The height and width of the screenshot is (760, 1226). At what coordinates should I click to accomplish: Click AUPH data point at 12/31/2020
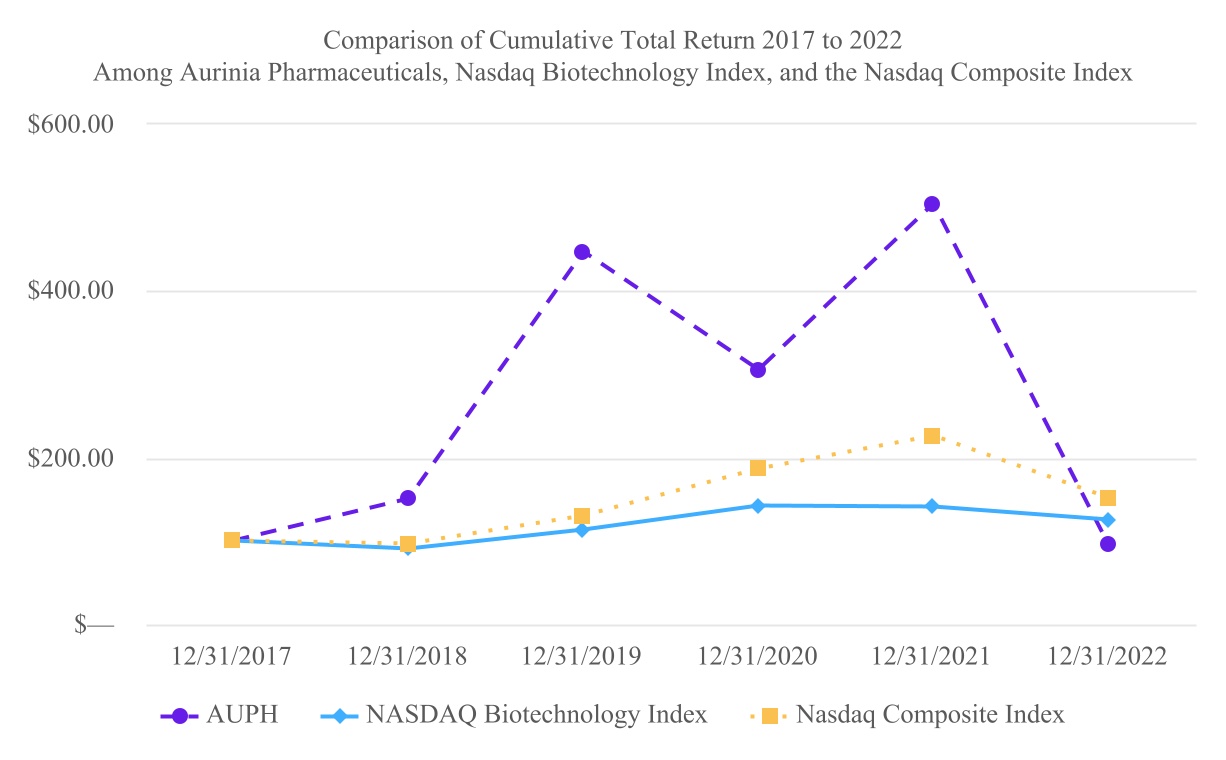point(758,370)
